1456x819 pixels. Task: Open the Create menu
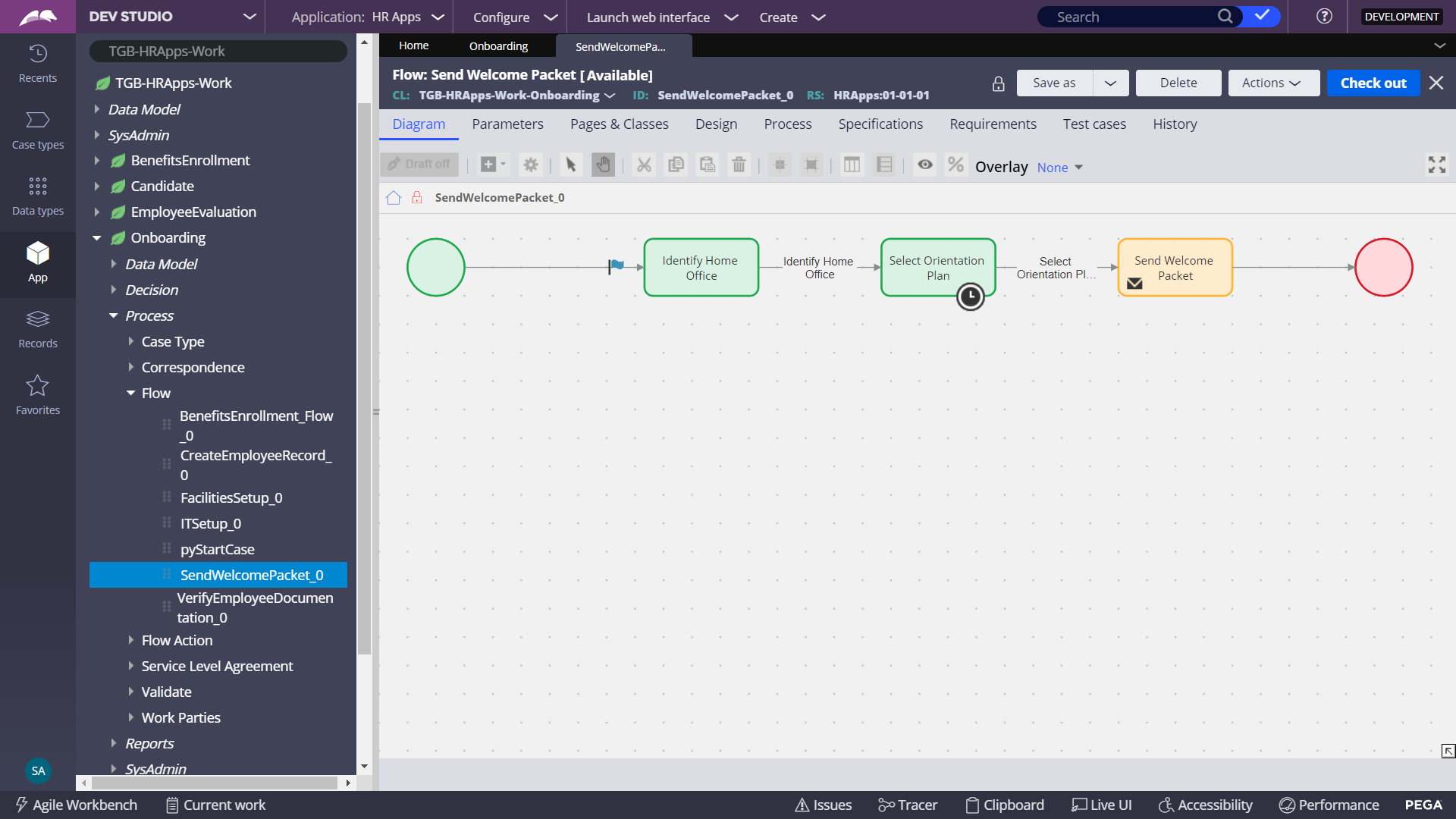pyautogui.click(x=792, y=17)
